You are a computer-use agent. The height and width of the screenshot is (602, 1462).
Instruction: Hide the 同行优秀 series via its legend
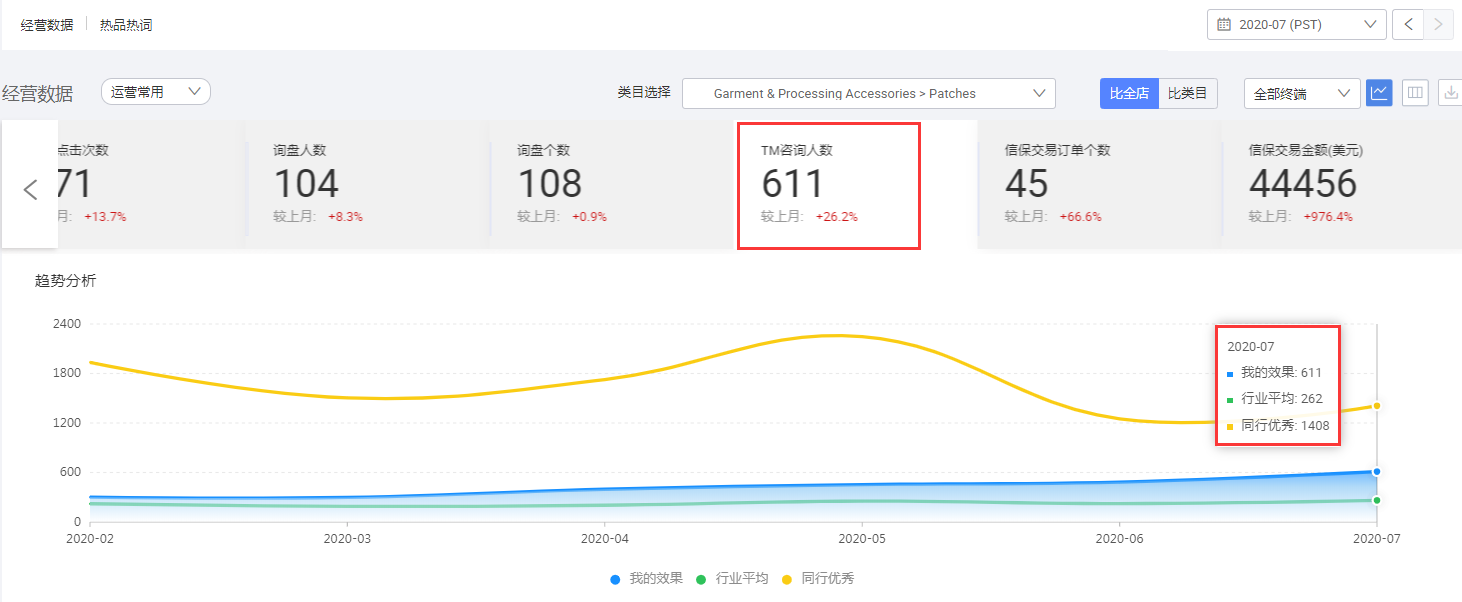[x=830, y=578]
